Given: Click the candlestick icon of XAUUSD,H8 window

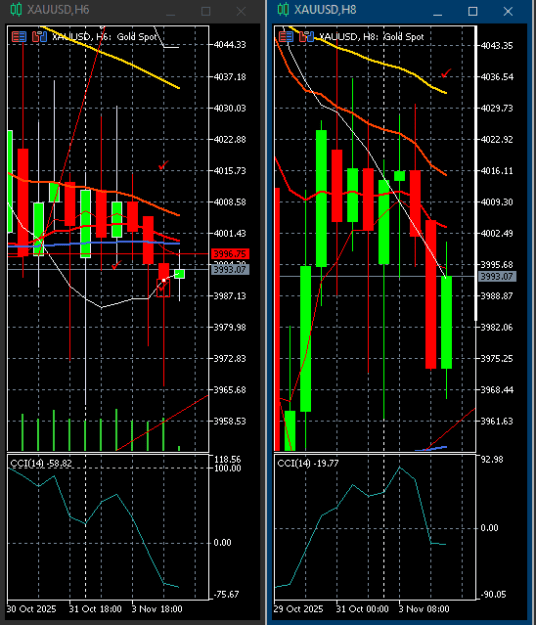Looking at the screenshot, I should 283,10.
